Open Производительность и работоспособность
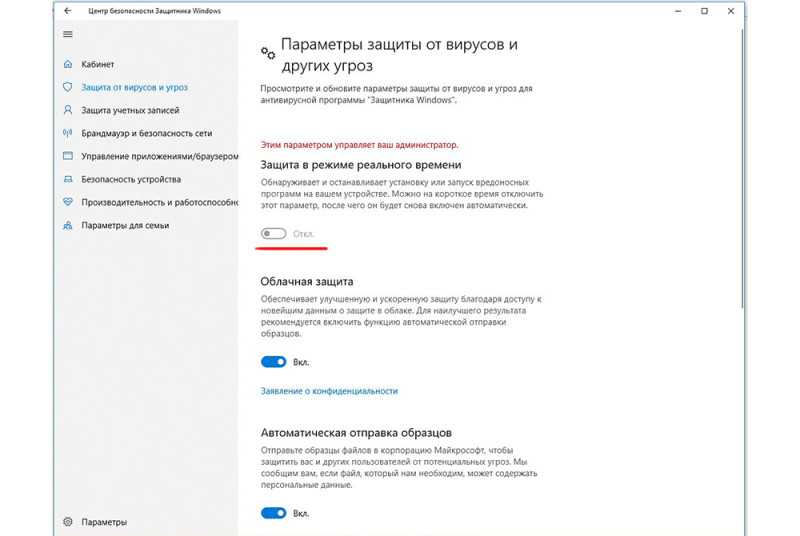Image resolution: width=800 pixels, height=536 pixels. [160, 202]
